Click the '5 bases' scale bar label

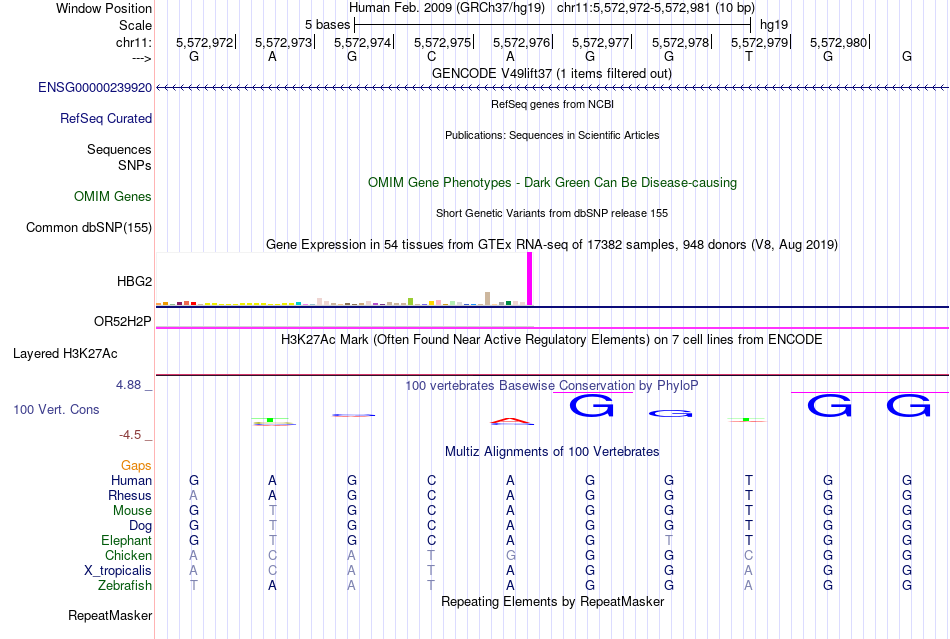tap(327, 25)
